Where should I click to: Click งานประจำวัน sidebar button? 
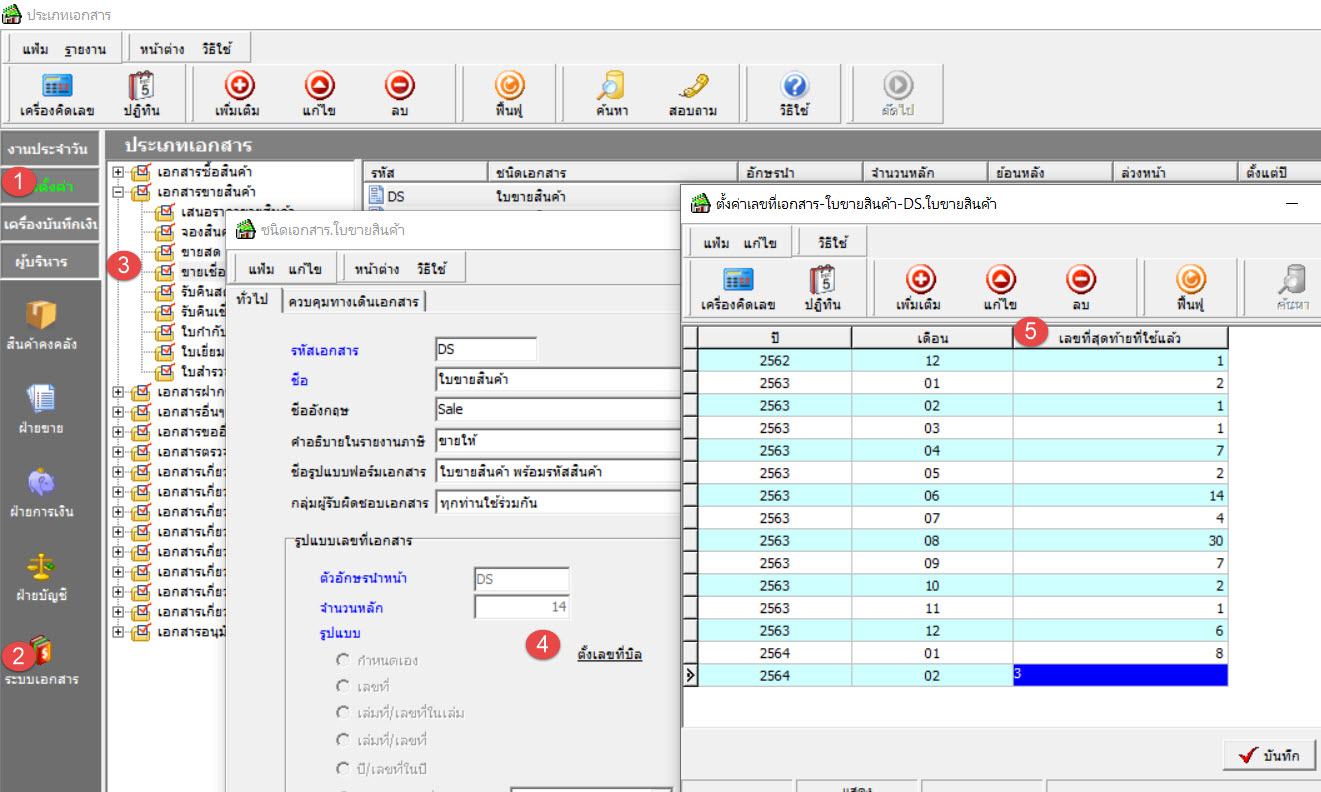coord(50,149)
